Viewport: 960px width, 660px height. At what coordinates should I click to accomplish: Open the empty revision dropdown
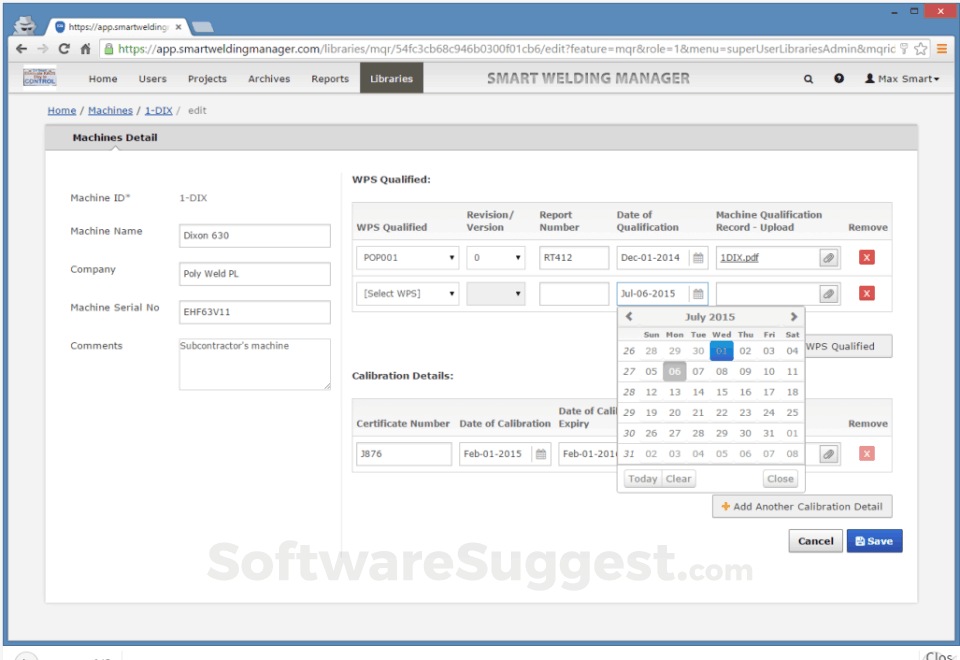(495, 294)
